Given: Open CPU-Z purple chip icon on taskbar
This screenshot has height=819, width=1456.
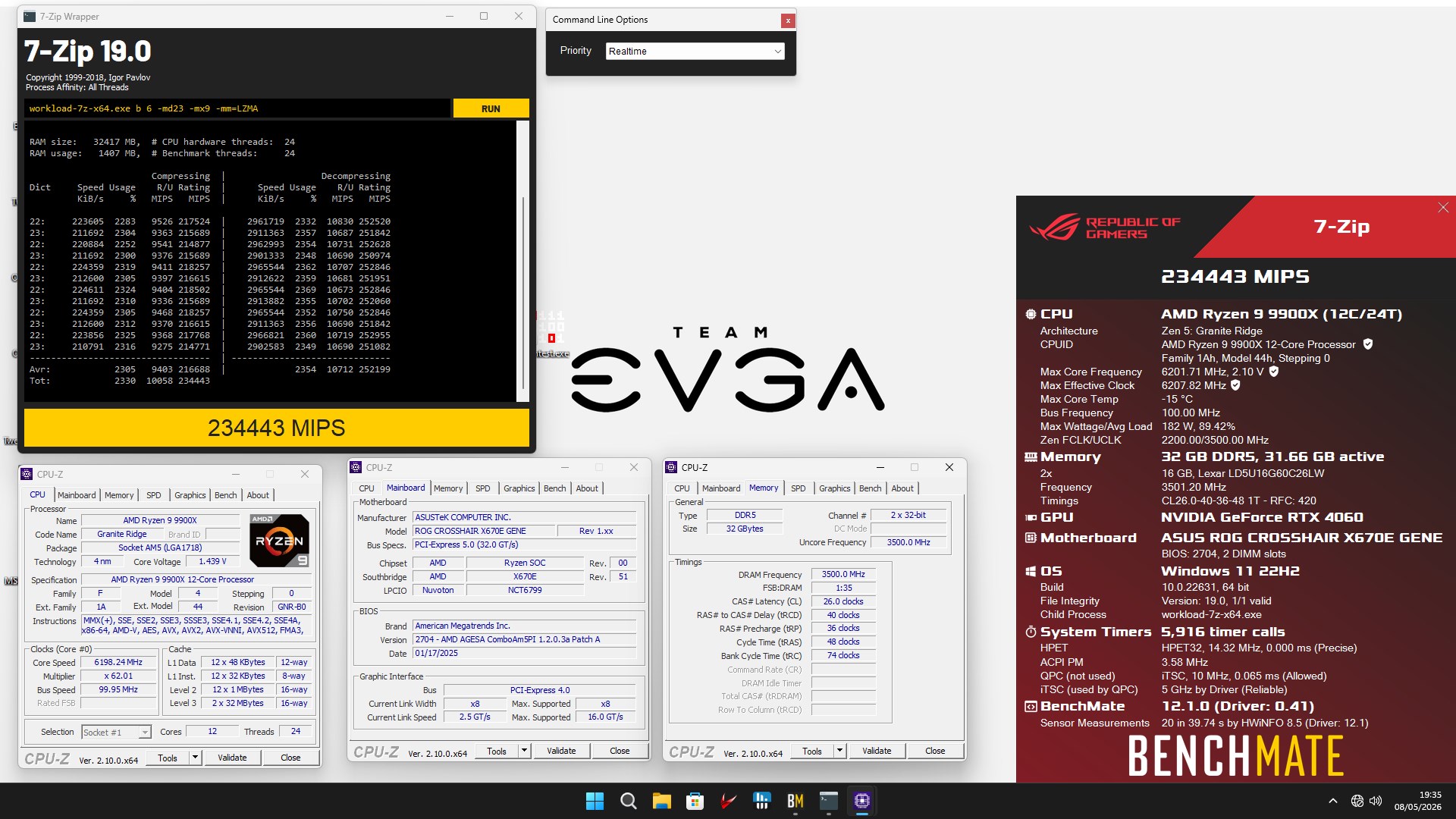Looking at the screenshot, I should [x=862, y=801].
